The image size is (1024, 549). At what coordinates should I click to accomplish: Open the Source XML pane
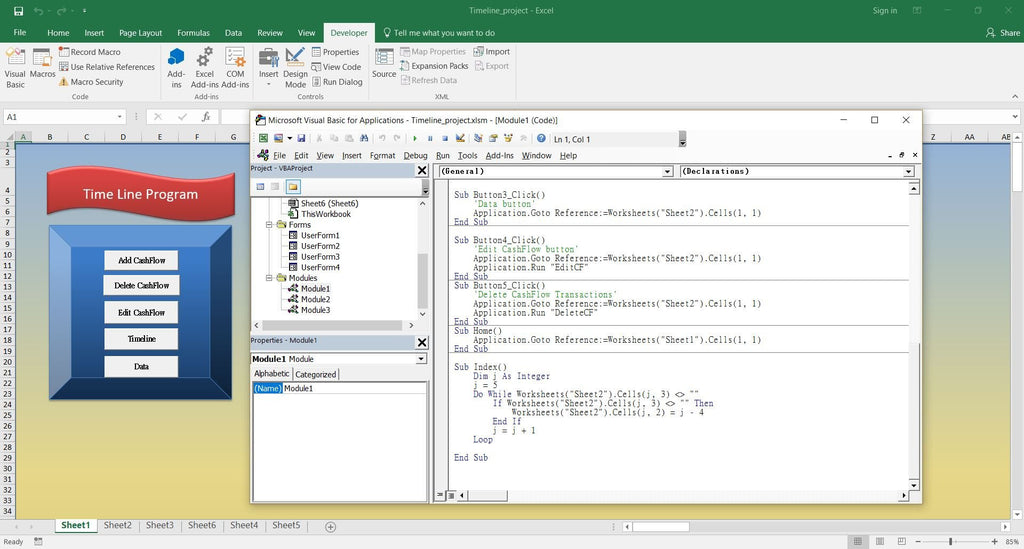(384, 63)
